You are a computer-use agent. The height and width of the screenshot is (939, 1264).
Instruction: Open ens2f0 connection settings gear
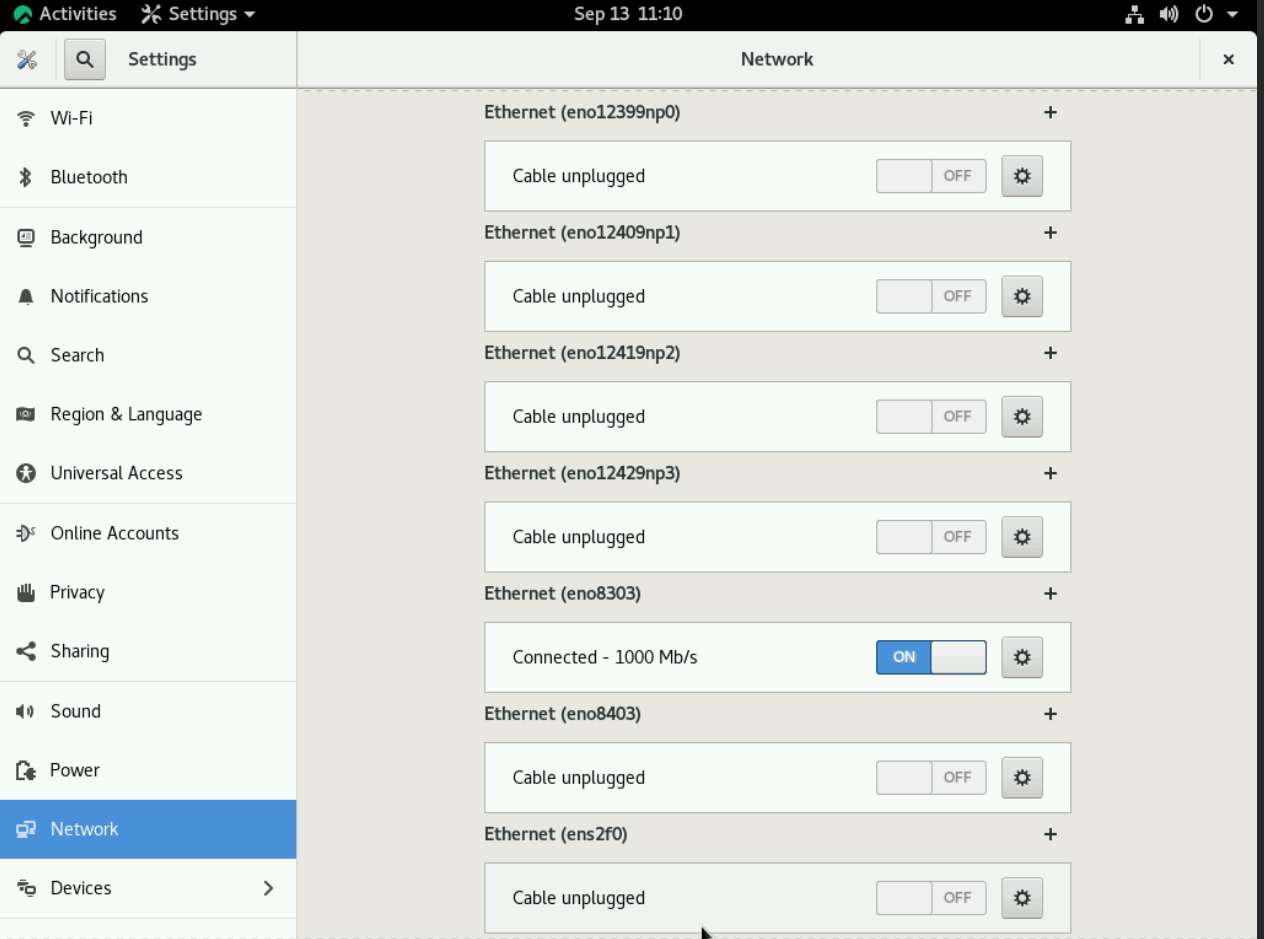click(1021, 898)
